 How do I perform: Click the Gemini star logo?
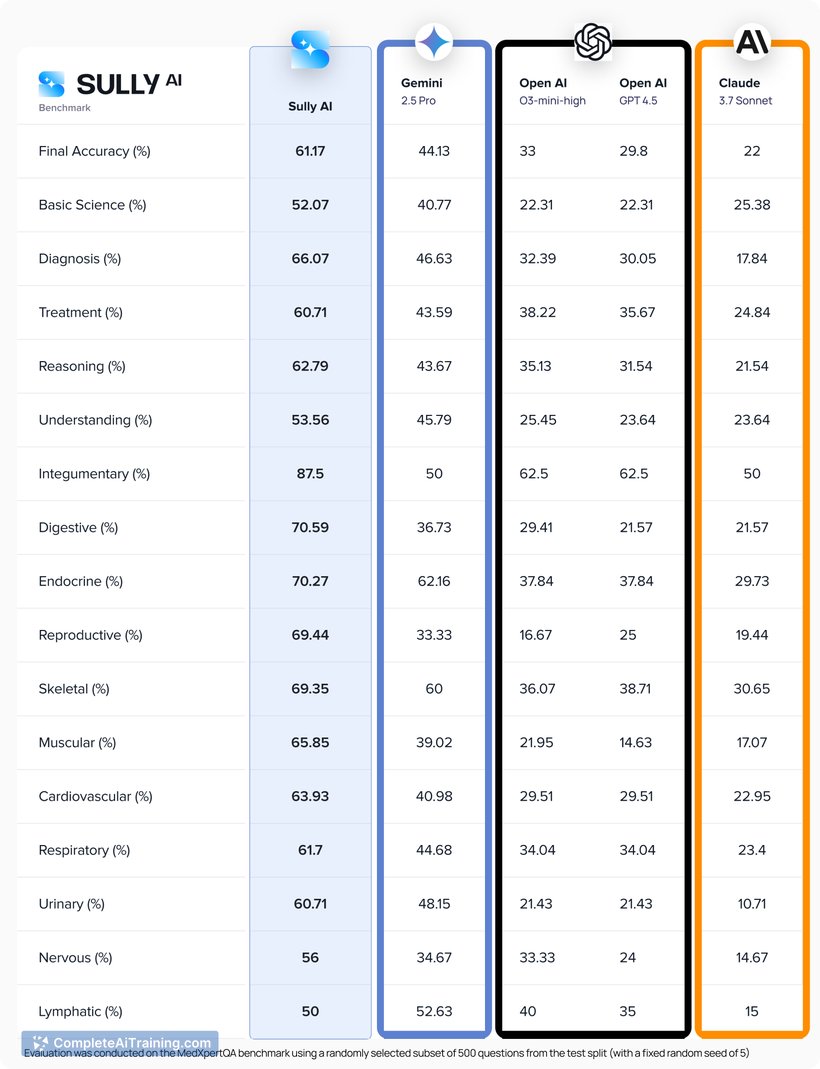(x=434, y=43)
